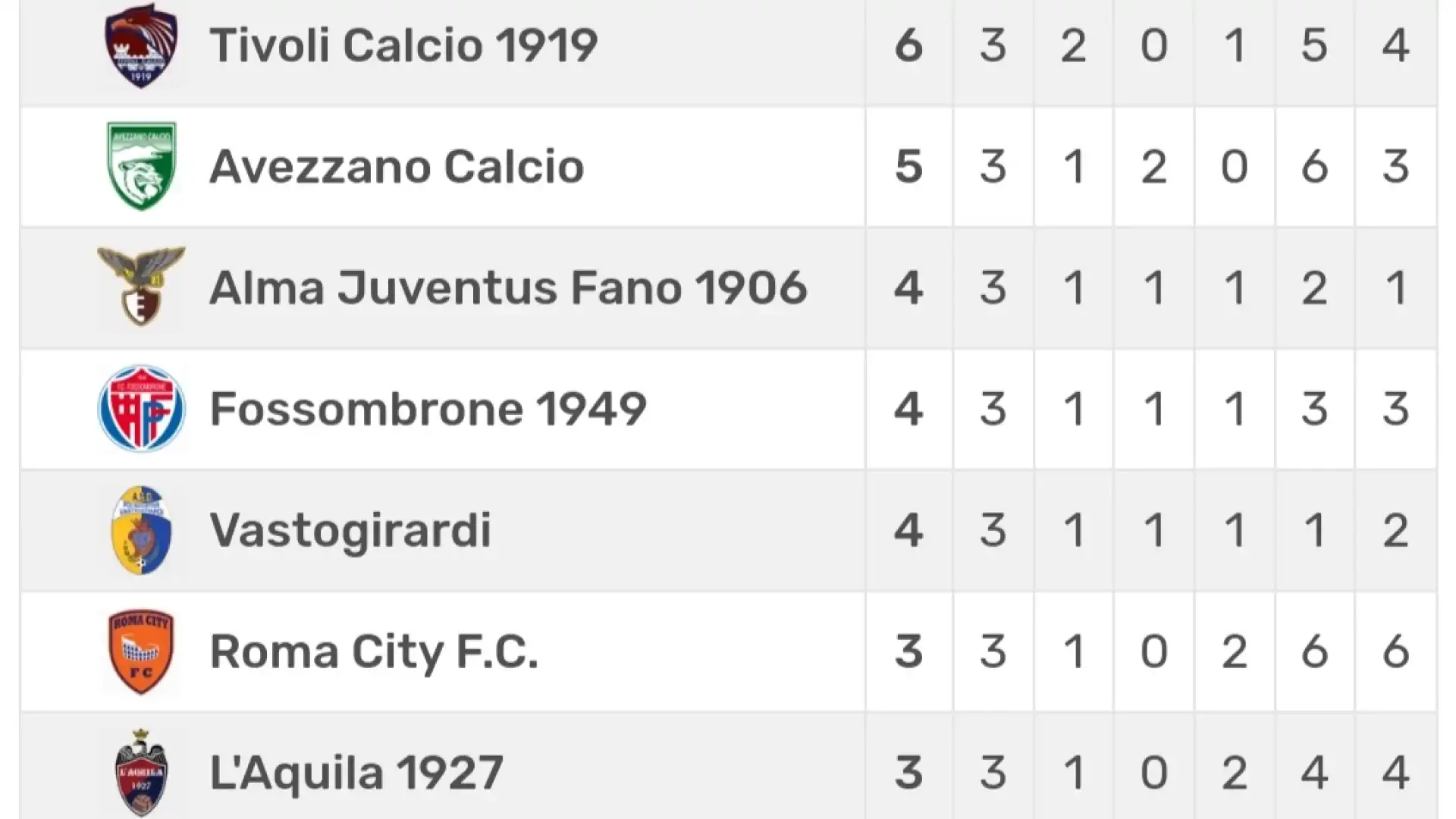Open the Fossombrone 1949 team name
The image size is (1456, 819).
pos(428,409)
